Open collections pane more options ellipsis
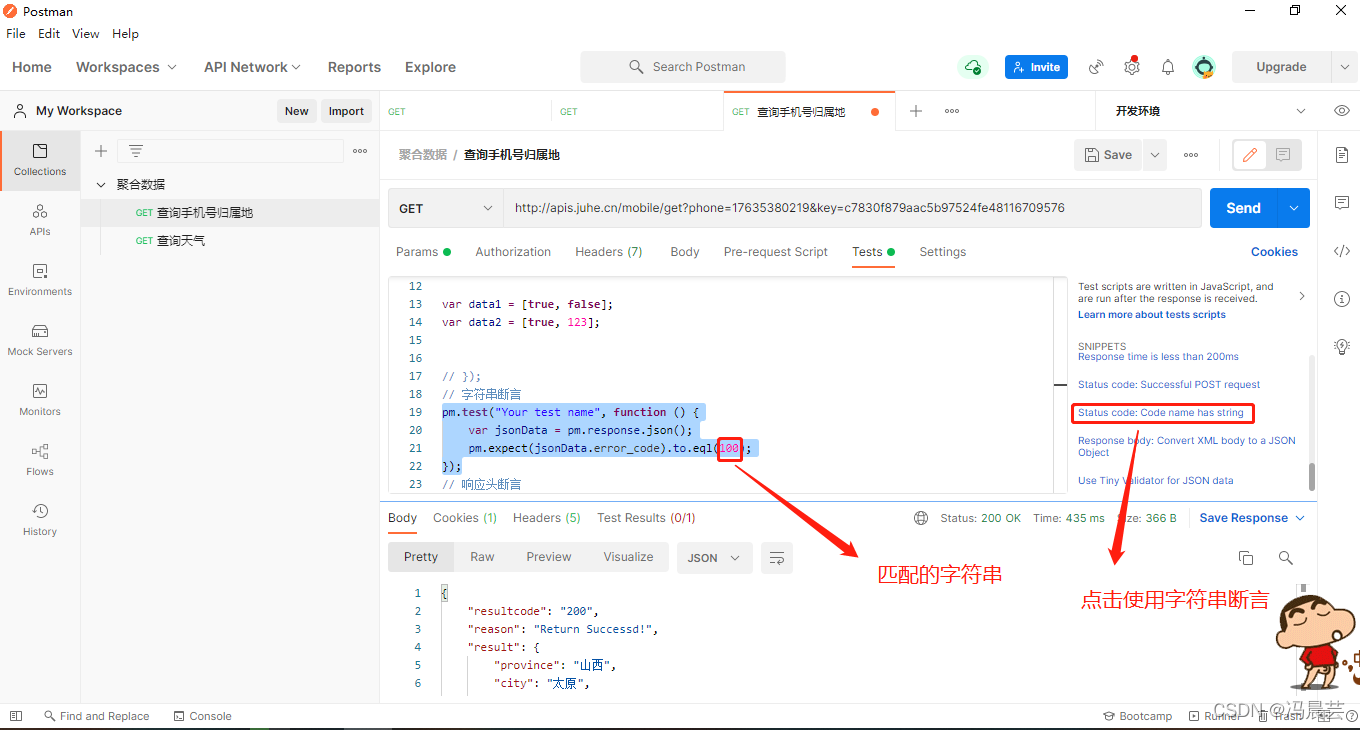The width and height of the screenshot is (1360, 730). pyautogui.click(x=360, y=151)
